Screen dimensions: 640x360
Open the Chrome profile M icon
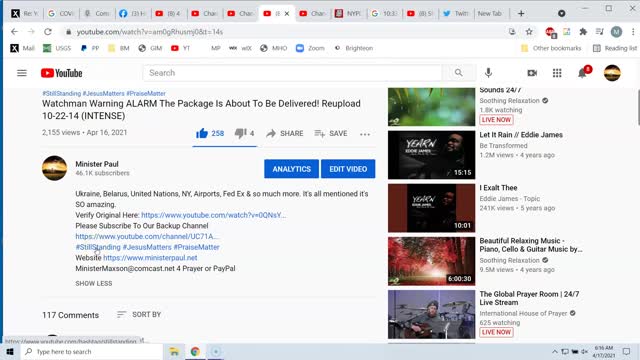tap(616, 31)
